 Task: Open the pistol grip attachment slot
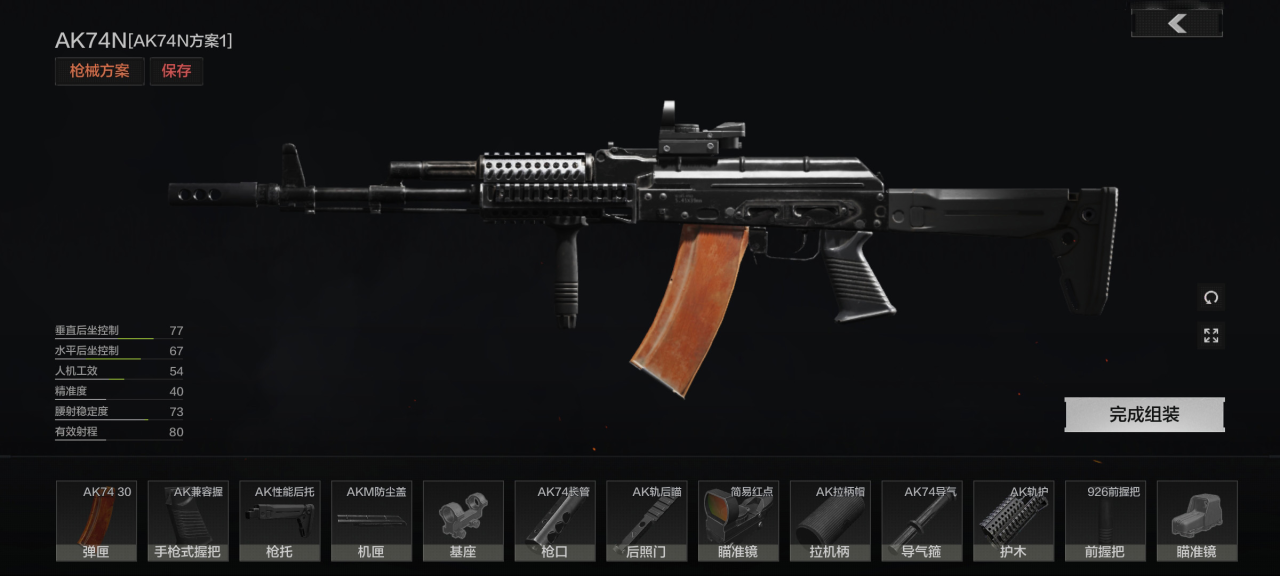pyautogui.click(x=188, y=521)
